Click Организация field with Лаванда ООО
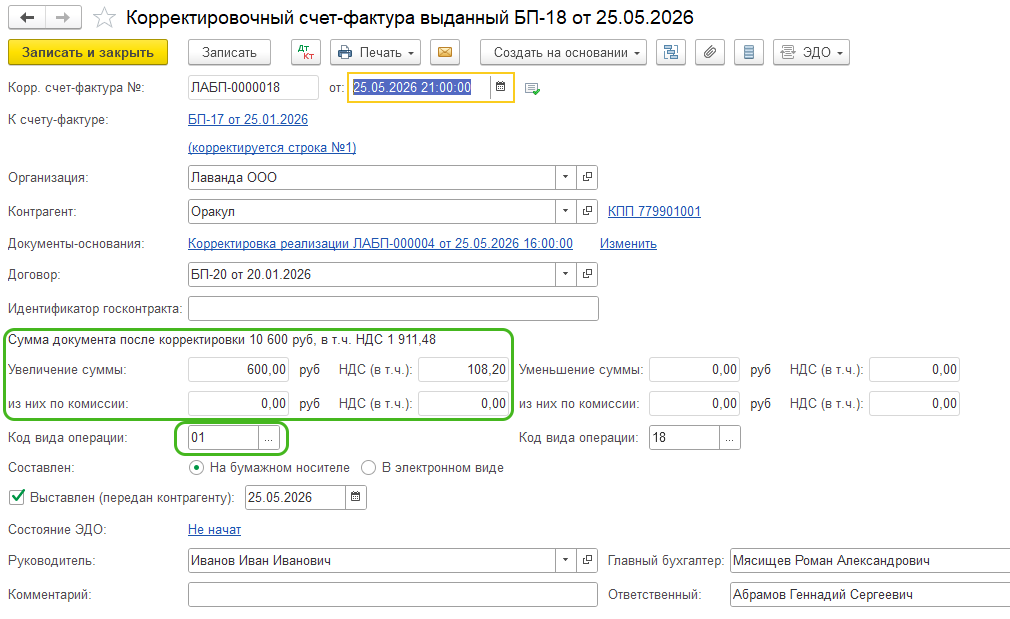Viewport: 1010px width, 619px height. pos(372,177)
